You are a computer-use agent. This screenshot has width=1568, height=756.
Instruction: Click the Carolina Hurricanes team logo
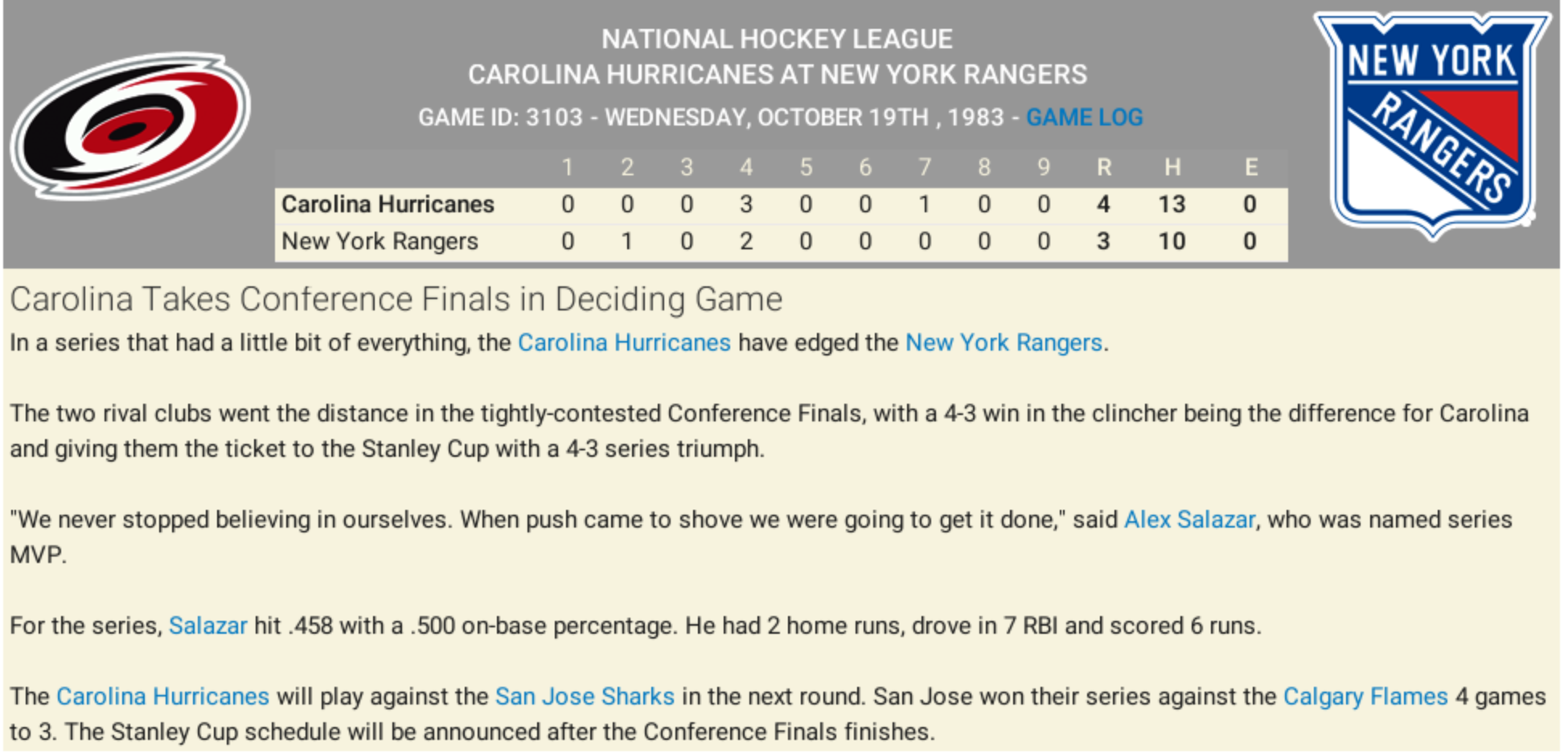click(131, 125)
